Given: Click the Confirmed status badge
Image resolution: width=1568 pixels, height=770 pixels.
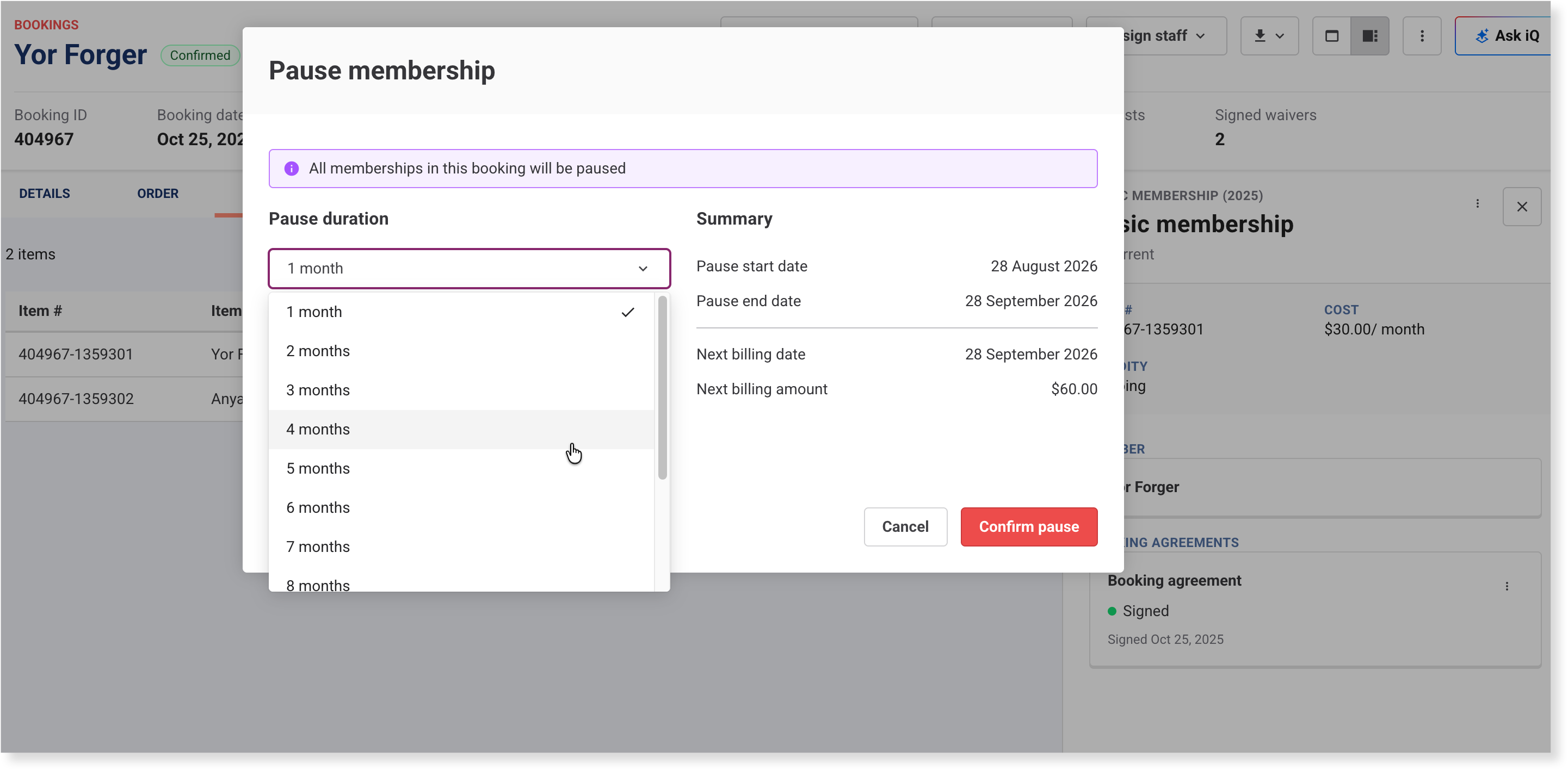Looking at the screenshot, I should point(200,55).
